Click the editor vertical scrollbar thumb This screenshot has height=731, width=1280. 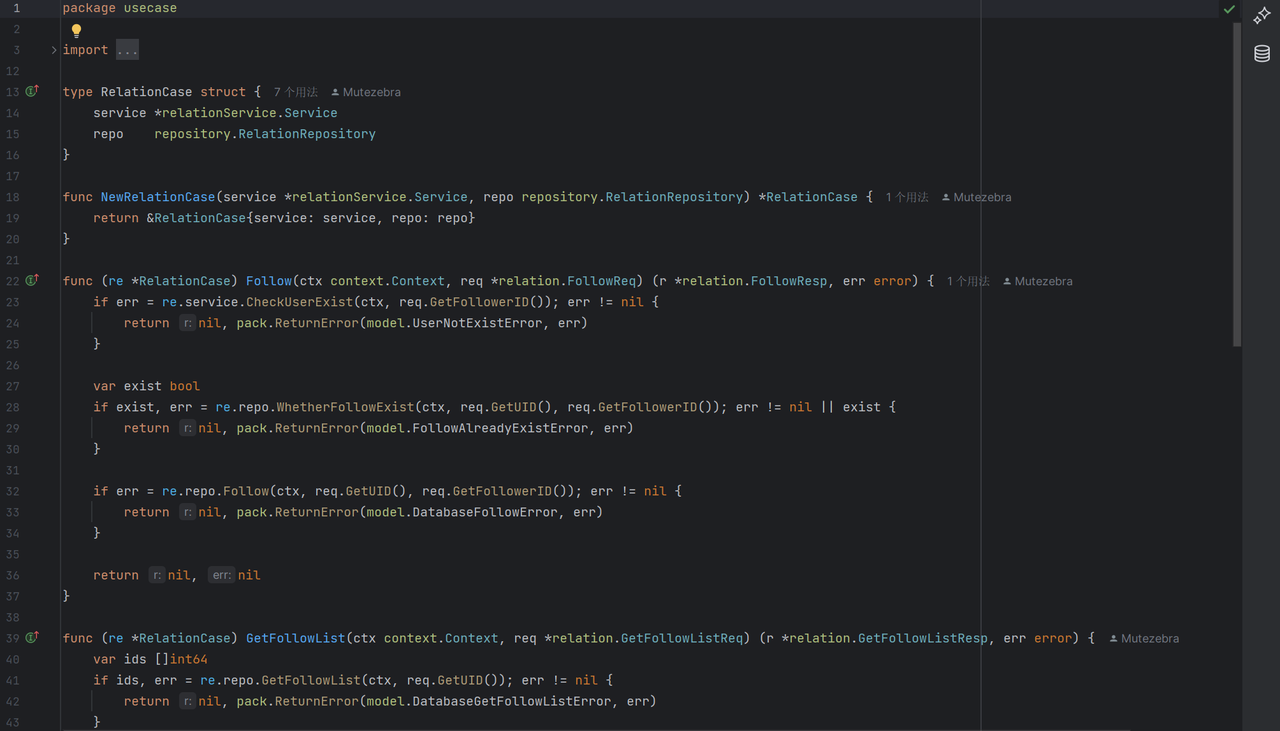pyautogui.click(x=1237, y=185)
